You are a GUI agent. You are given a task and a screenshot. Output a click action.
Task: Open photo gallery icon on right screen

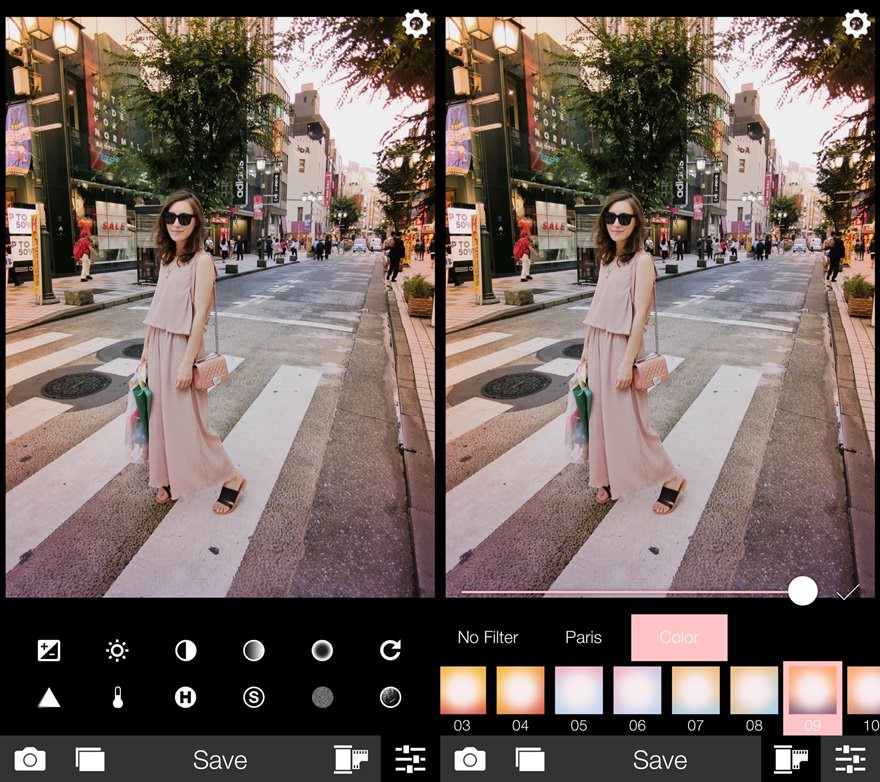point(530,760)
